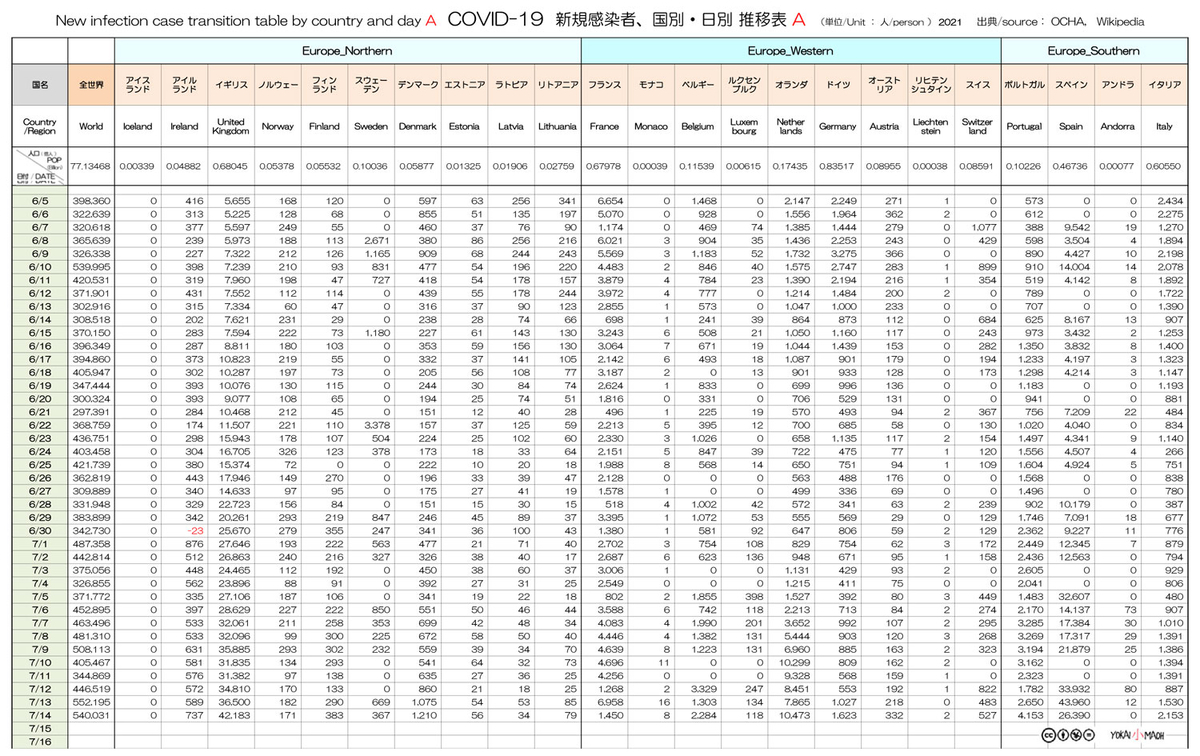
Task: Select the Spain column header
Action: pos(1071,127)
